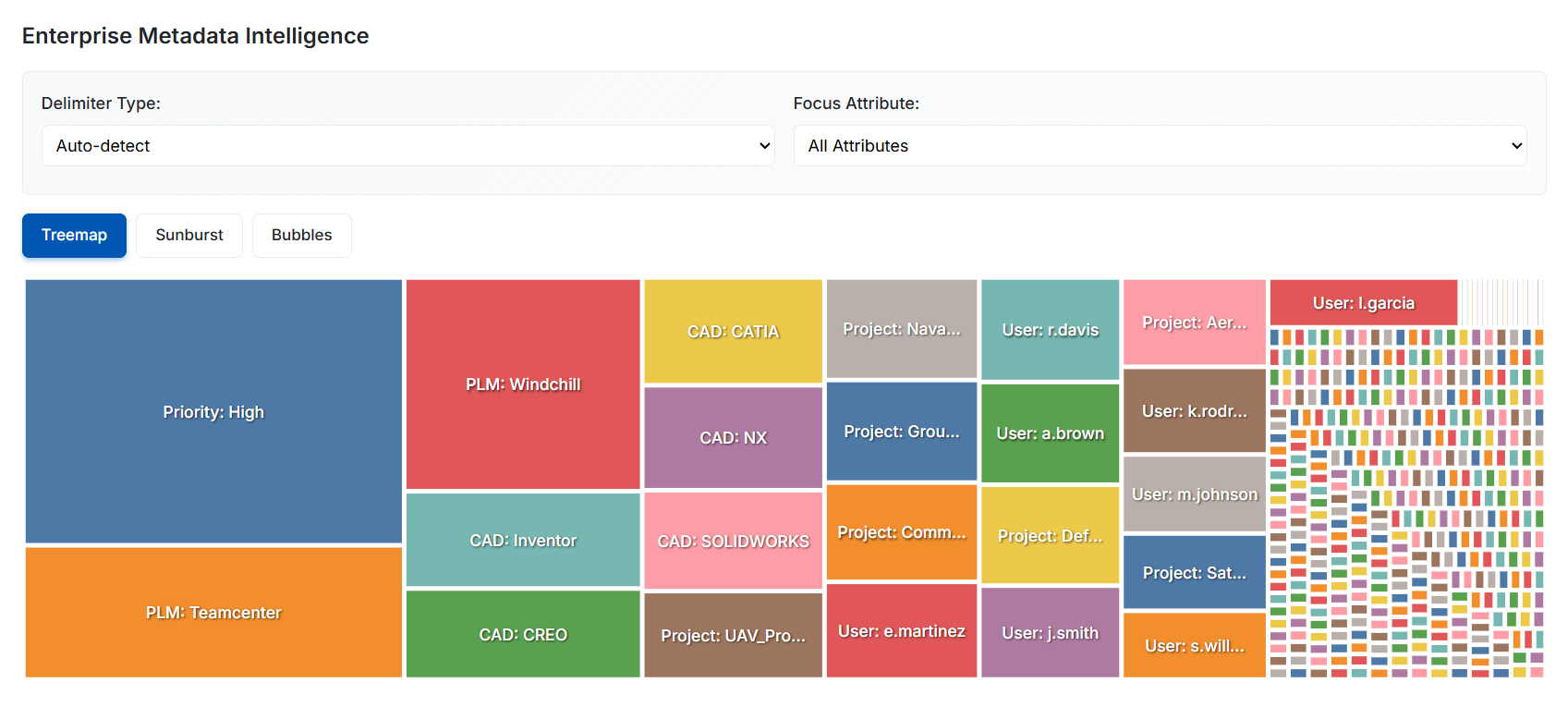Select the Project: Nava... tile
The width and height of the screenshot is (1568, 707).
902,329
